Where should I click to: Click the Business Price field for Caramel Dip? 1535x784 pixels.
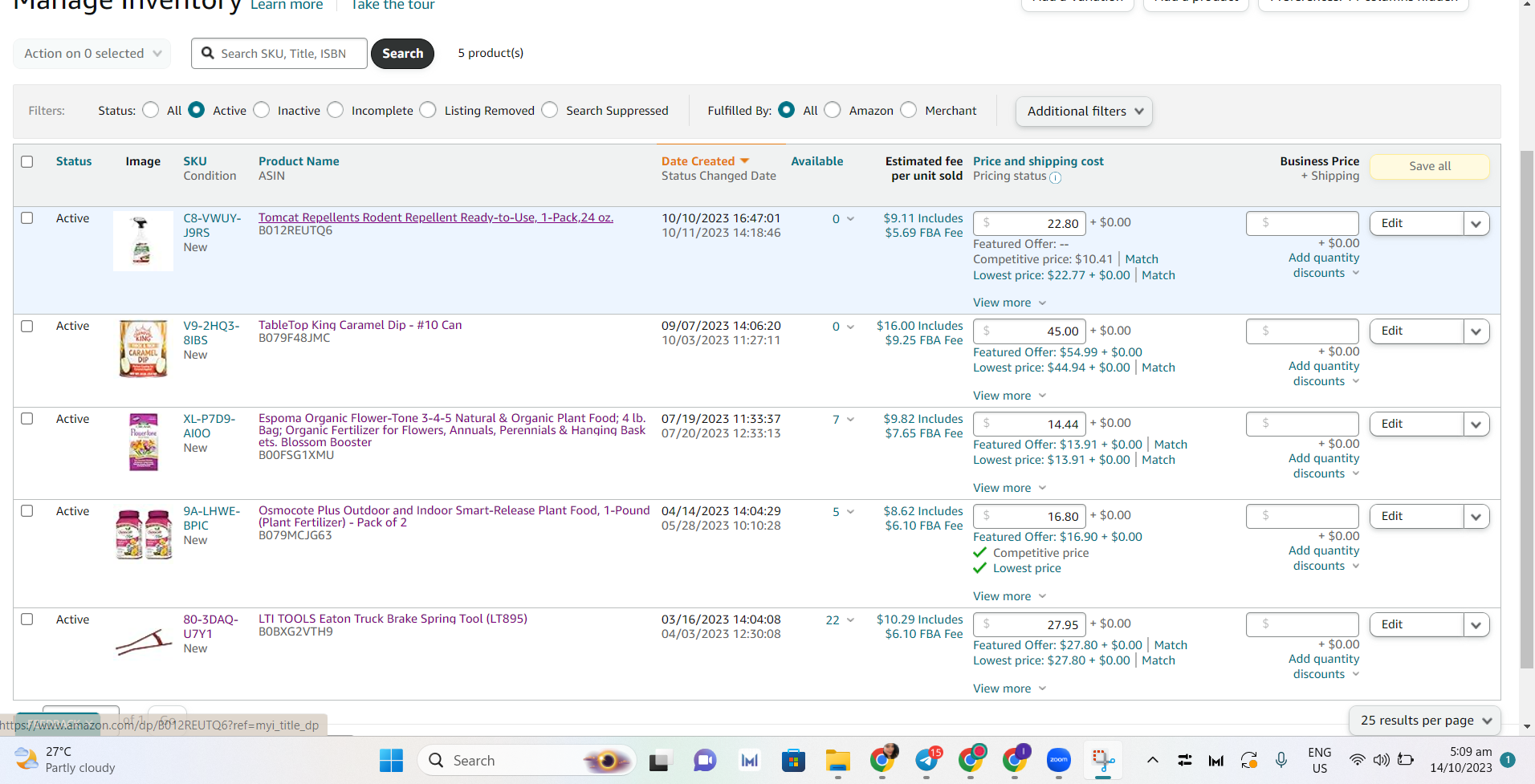tap(1302, 331)
